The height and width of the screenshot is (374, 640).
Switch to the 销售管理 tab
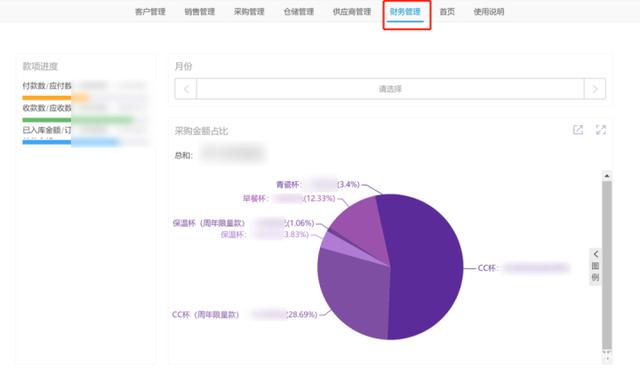(x=200, y=12)
